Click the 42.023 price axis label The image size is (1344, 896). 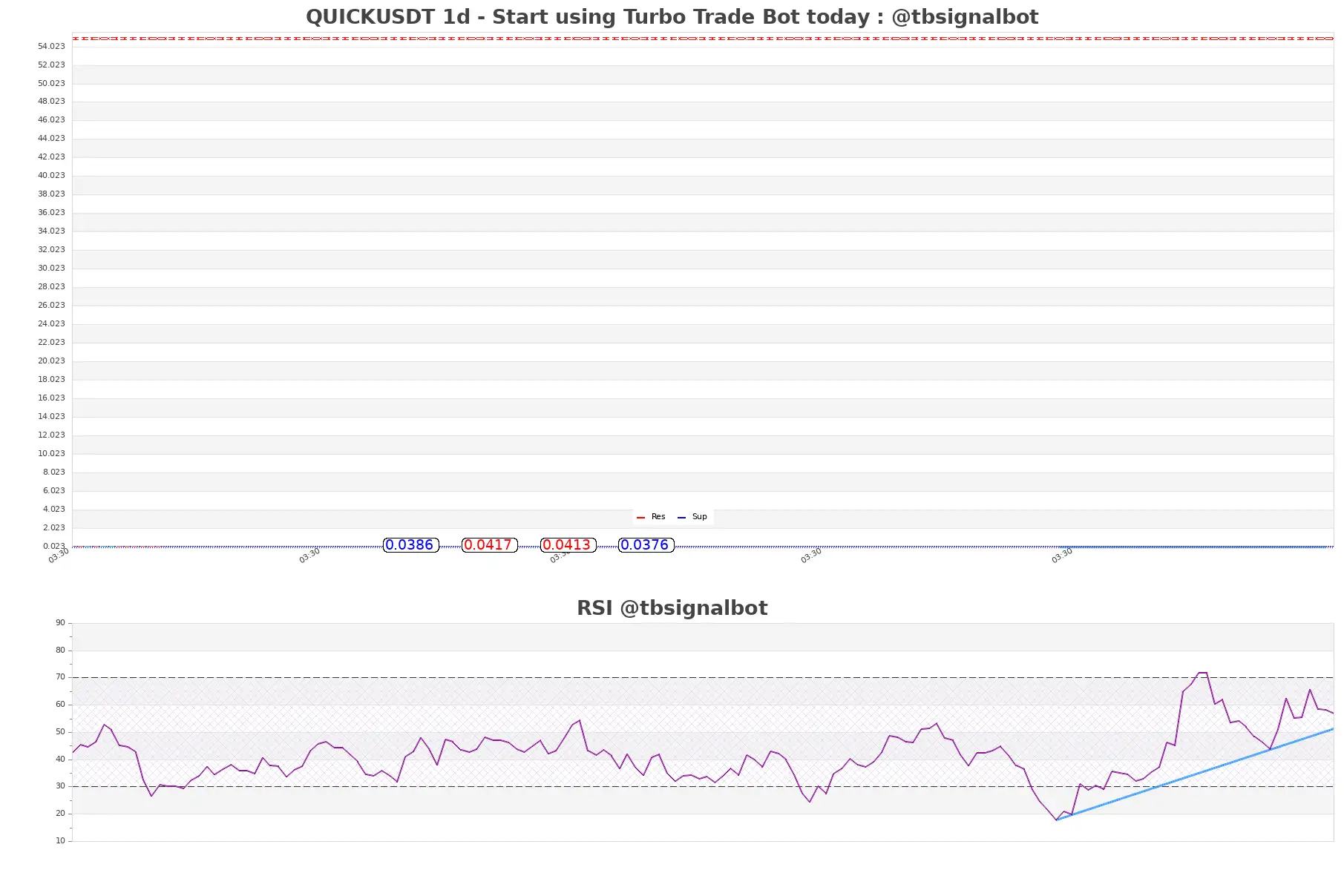(x=51, y=157)
